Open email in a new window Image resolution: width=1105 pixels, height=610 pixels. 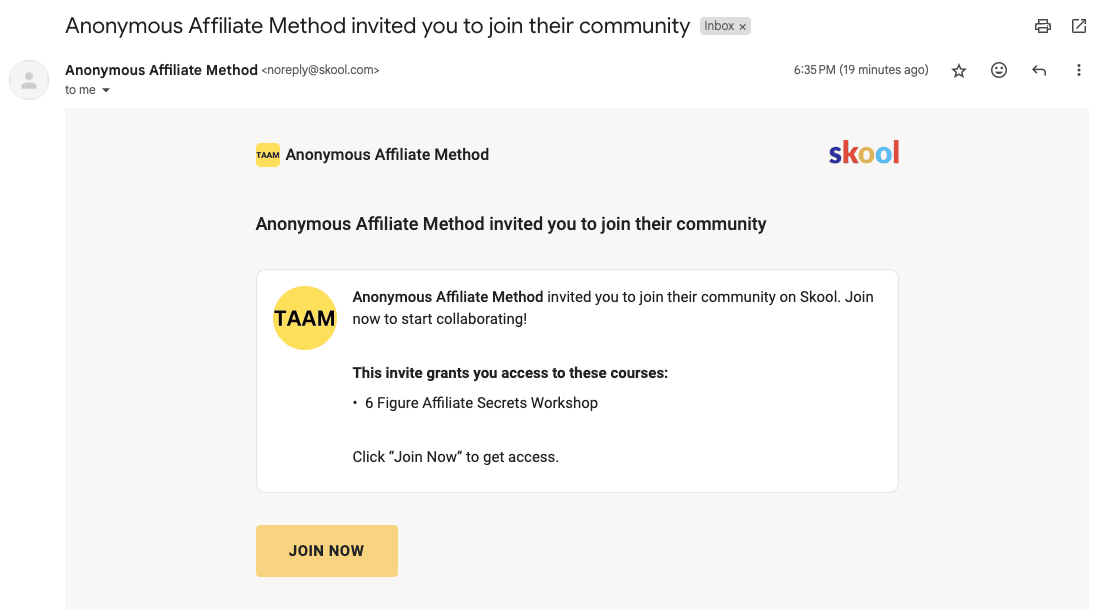(1079, 26)
